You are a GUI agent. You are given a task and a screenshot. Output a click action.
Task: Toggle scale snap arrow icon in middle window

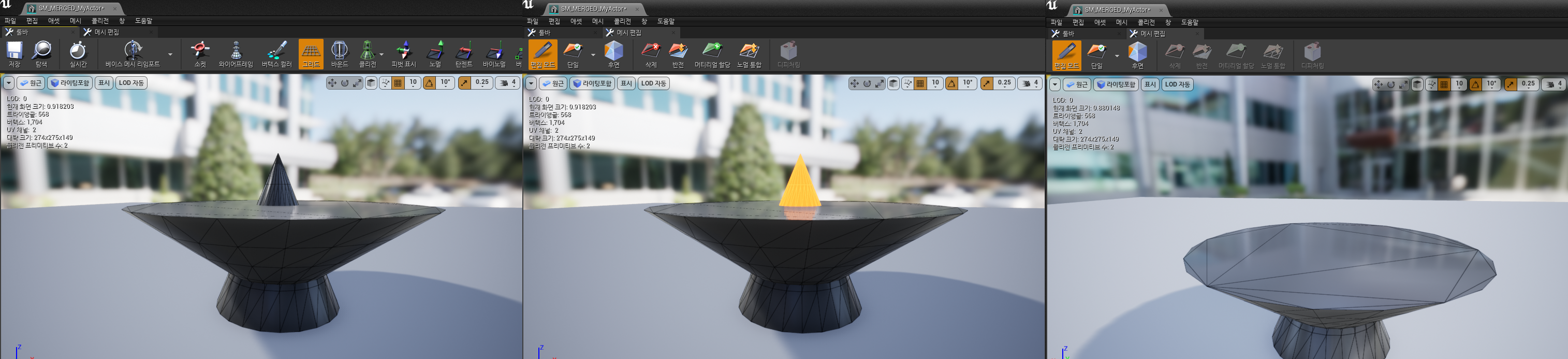coord(987,83)
